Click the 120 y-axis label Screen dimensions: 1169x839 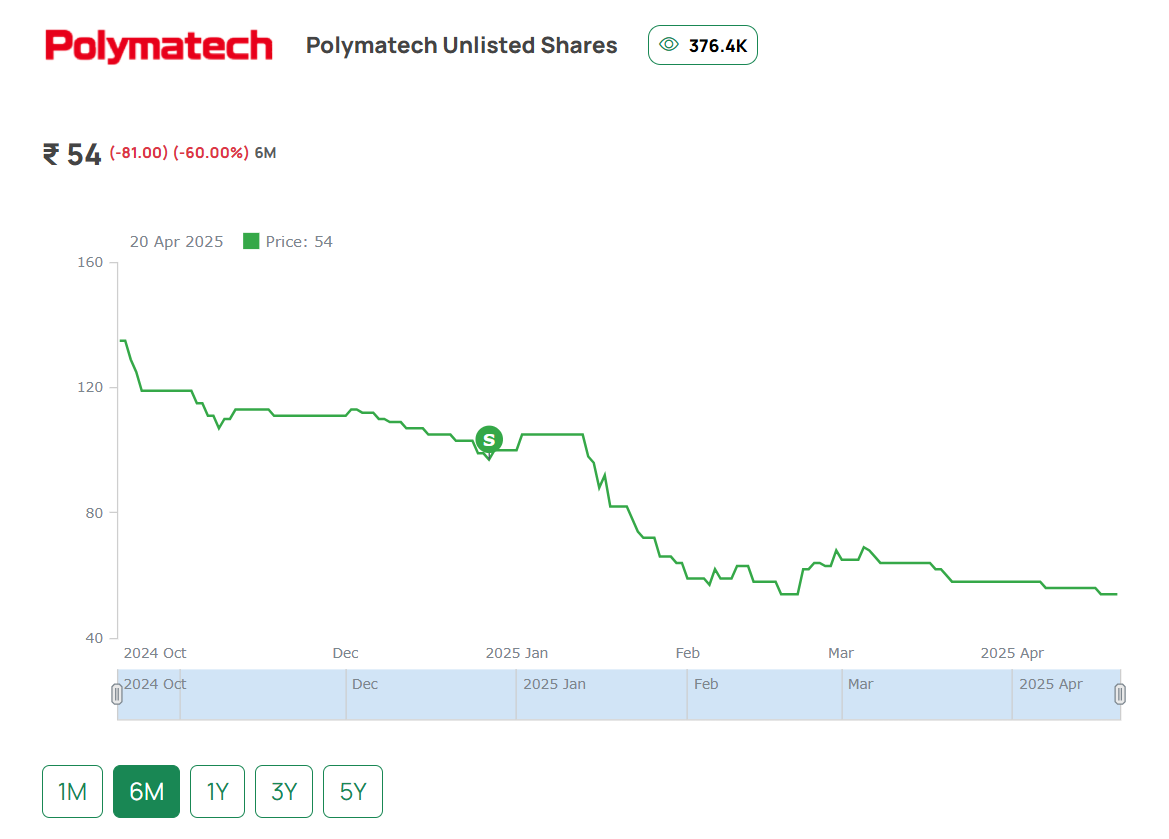point(90,387)
